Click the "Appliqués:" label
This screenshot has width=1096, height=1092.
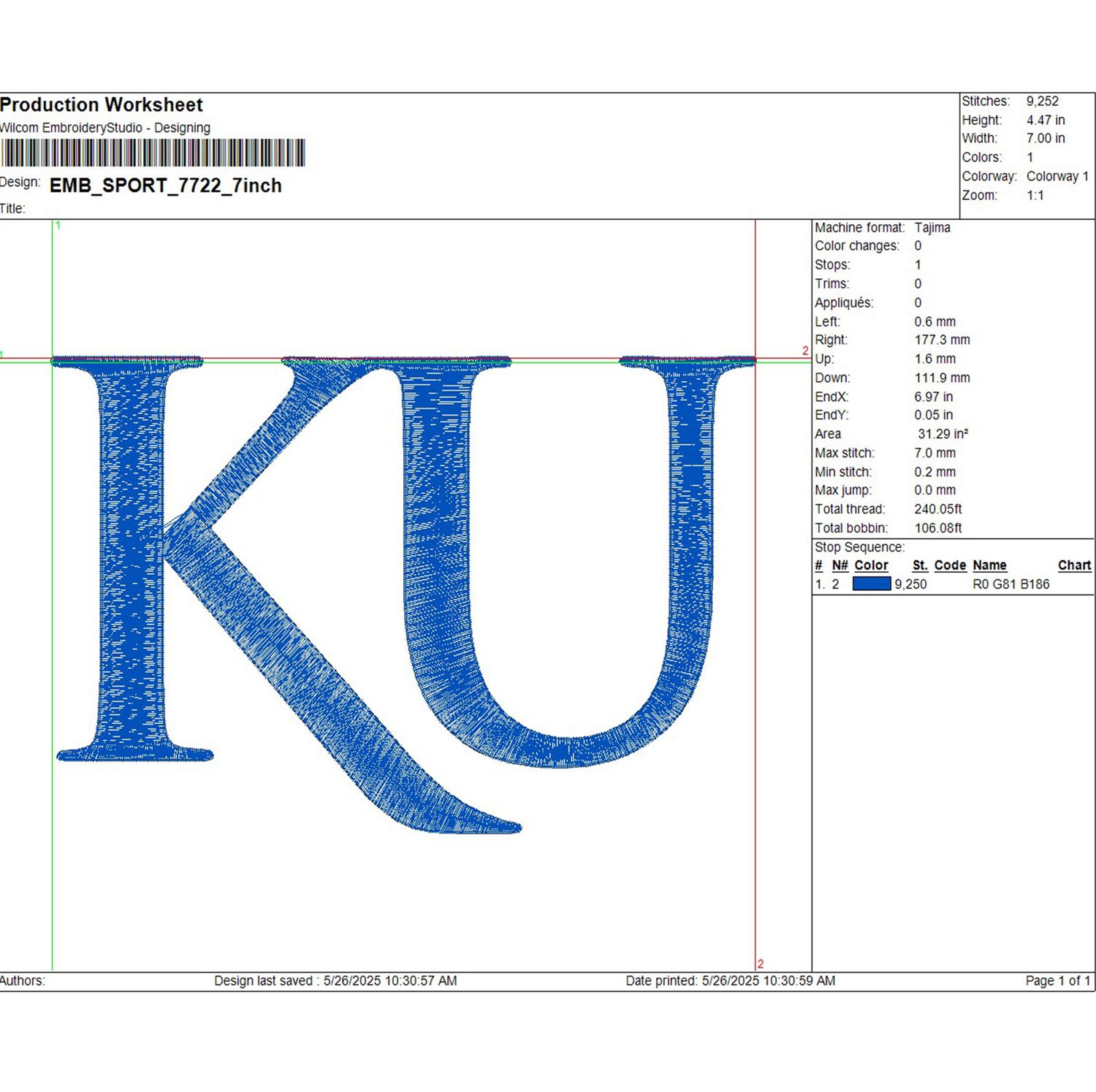(x=844, y=302)
